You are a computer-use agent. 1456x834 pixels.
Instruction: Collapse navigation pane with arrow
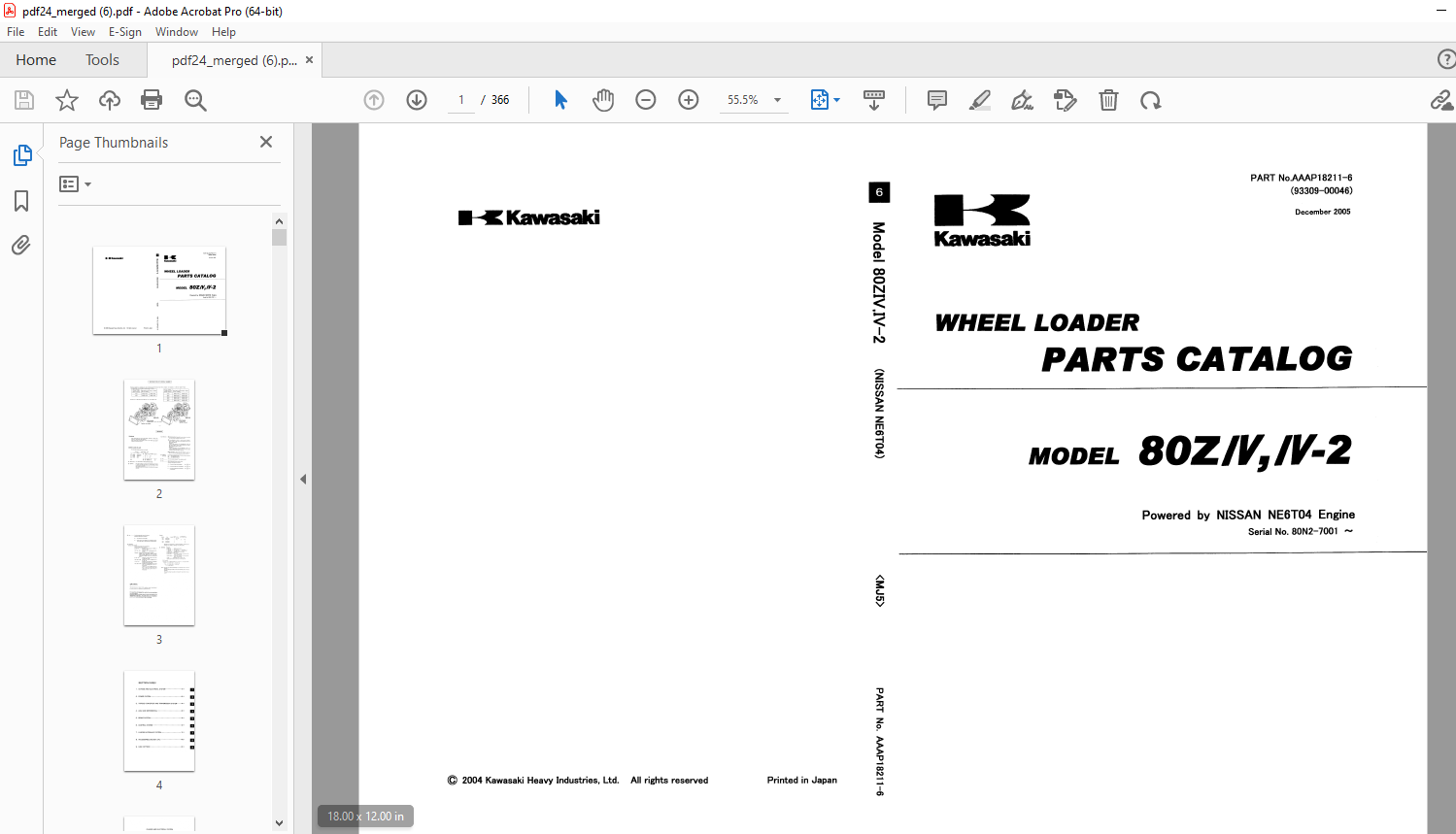click(x=303, y=479)
